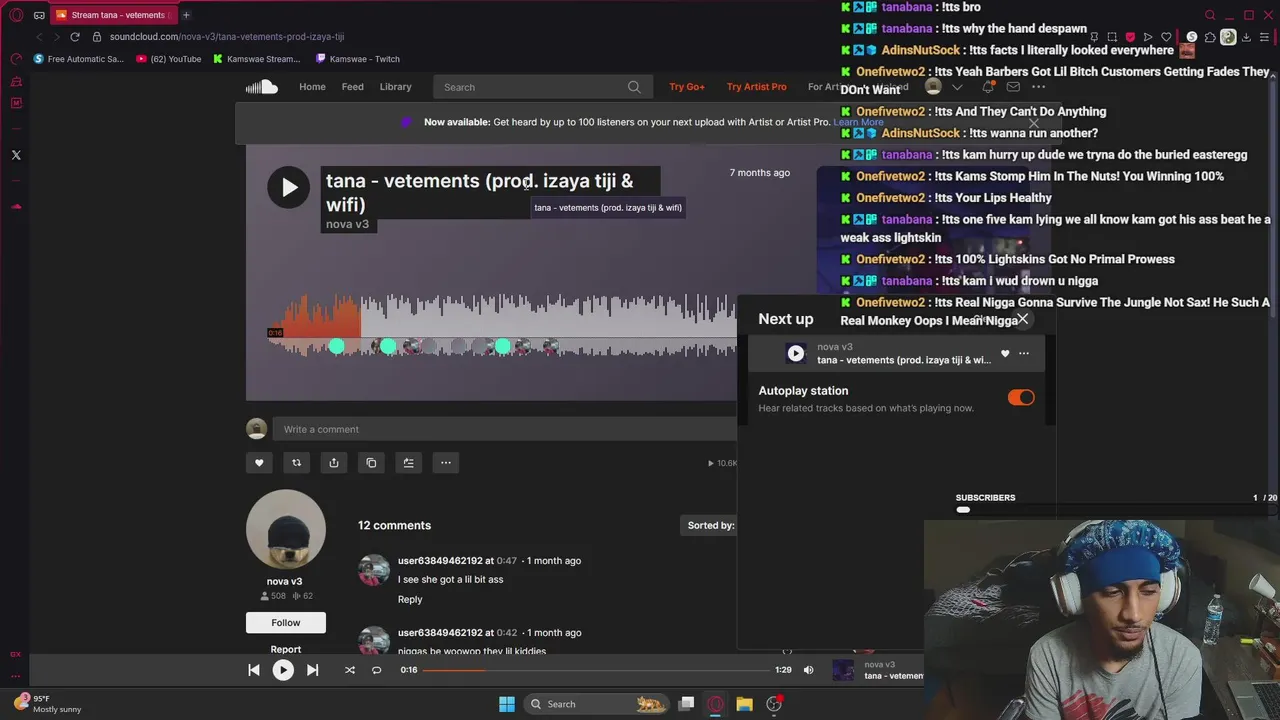Open the track artwork thumbnail in the bottom player
The width and height of the screenshot is (1280, 720).
tap(844, 670)
